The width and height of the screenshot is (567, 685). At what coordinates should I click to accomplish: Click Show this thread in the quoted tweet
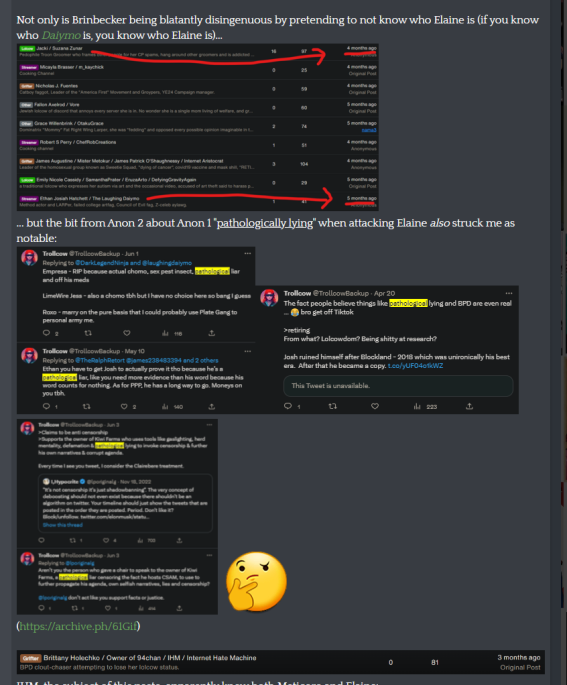tap(62, 525)
